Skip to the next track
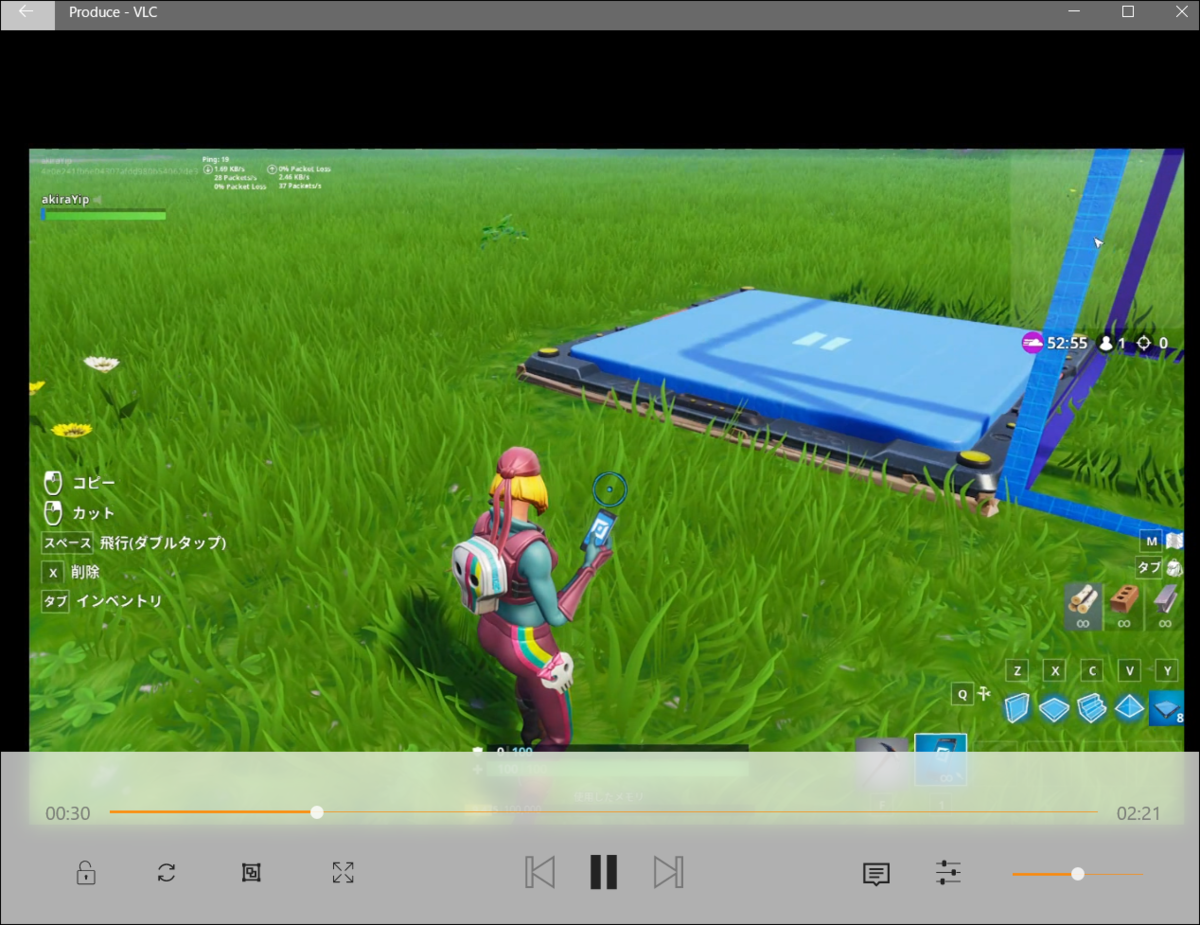The width and height of the screenshot is (1200, 925). click(x=668, y=872)
